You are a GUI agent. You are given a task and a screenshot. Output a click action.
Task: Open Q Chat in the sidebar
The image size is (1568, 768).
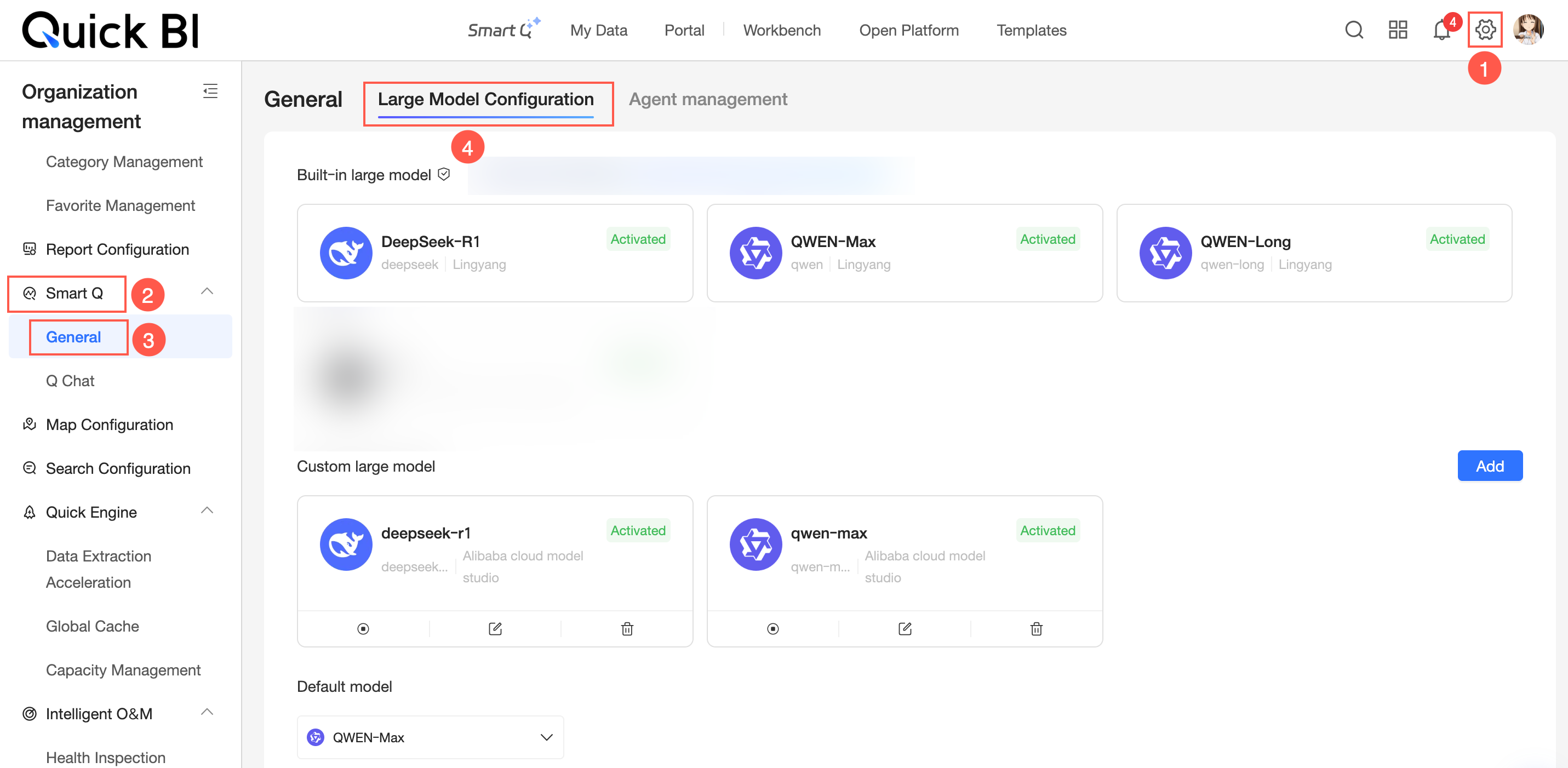70,381
